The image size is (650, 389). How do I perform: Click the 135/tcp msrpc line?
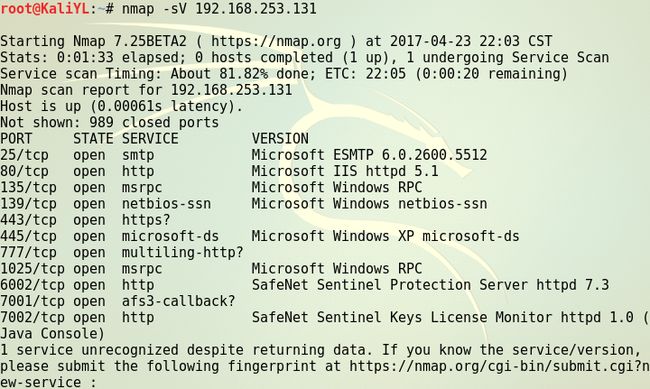[x=211, y=187]
